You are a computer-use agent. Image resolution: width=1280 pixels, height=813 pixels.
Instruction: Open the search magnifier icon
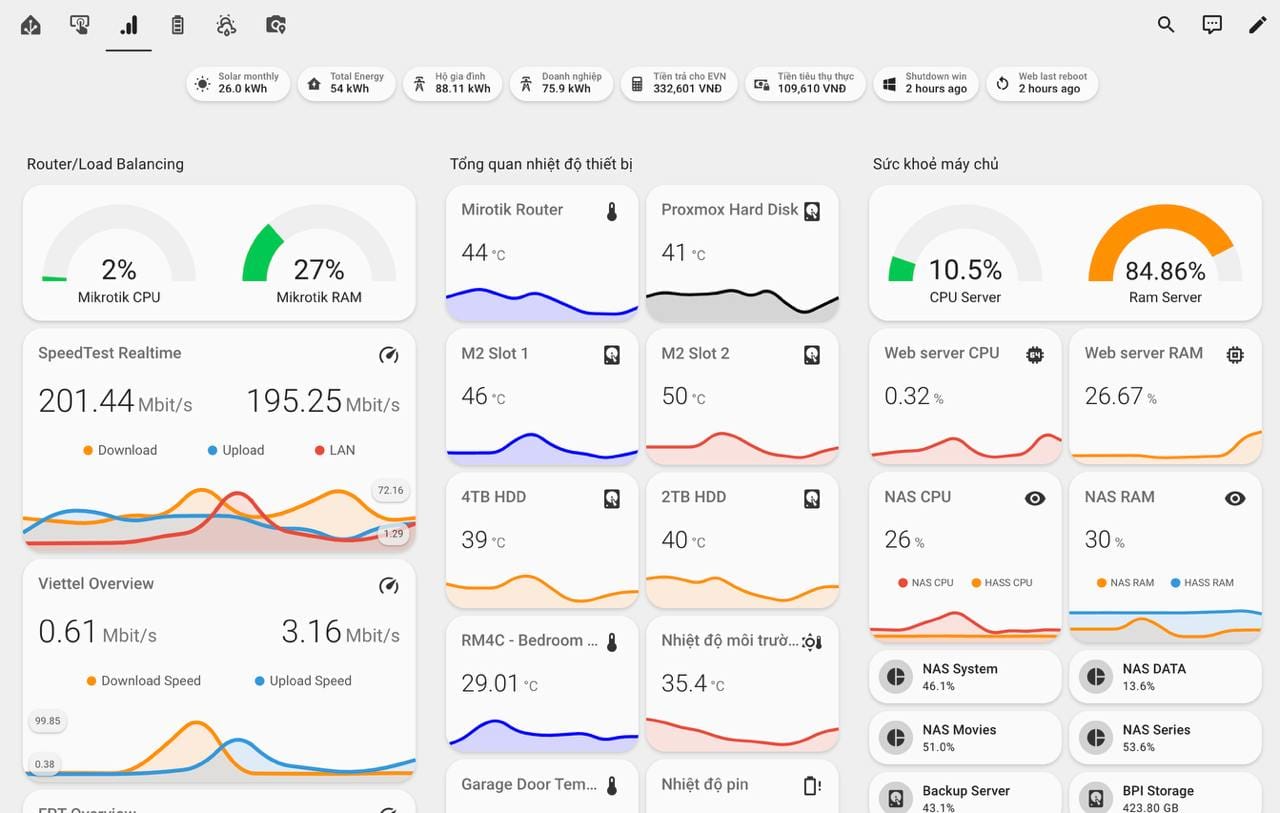click(x=1166, y=25)
